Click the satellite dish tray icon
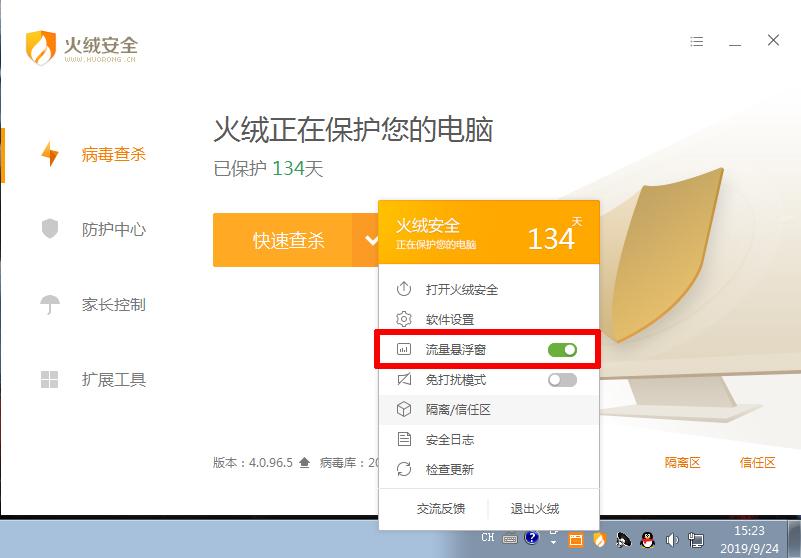Viewport: 801px width, 558px height. click(623, 540)
